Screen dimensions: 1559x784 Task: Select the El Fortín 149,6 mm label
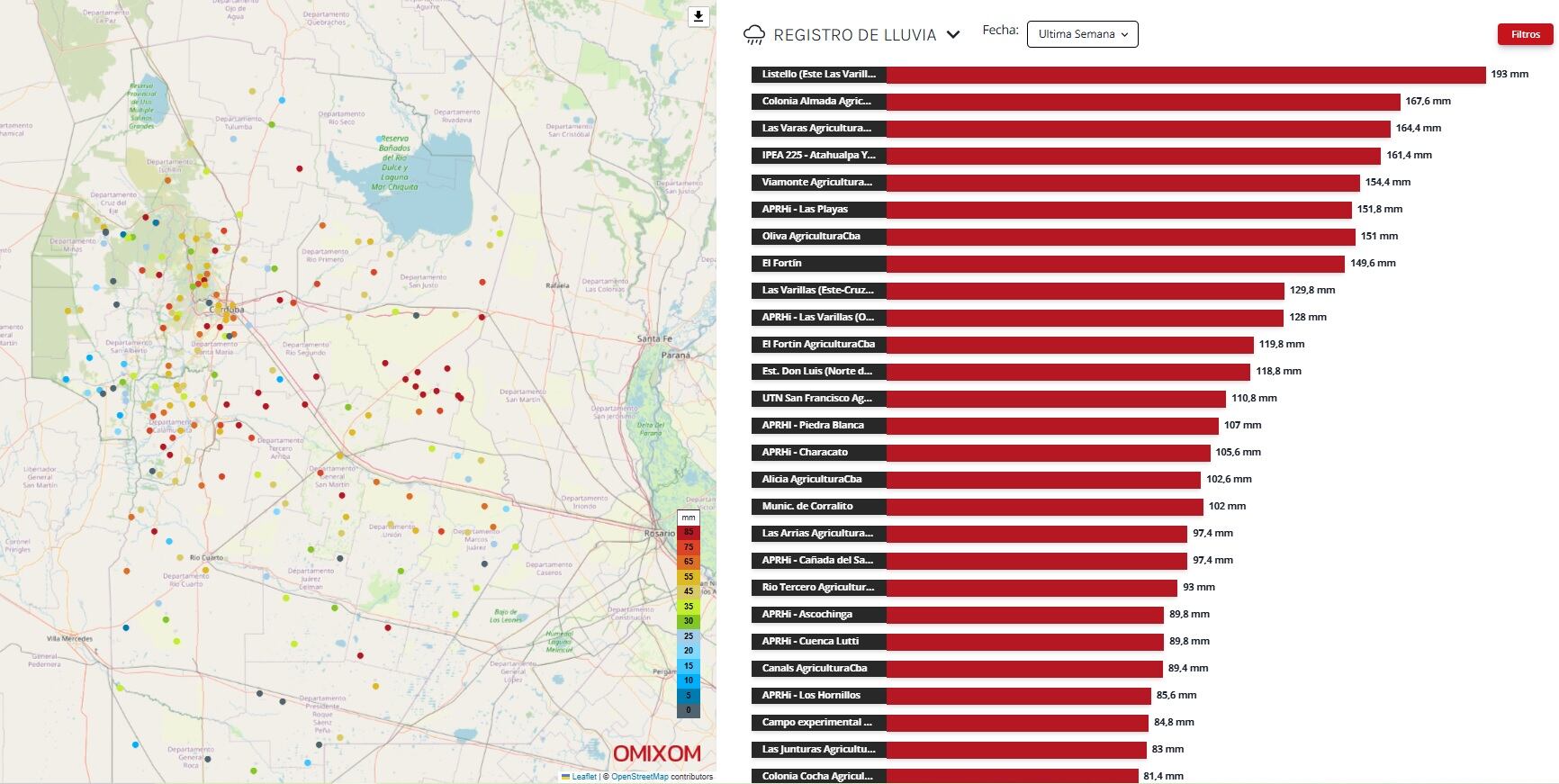(819, 264)
